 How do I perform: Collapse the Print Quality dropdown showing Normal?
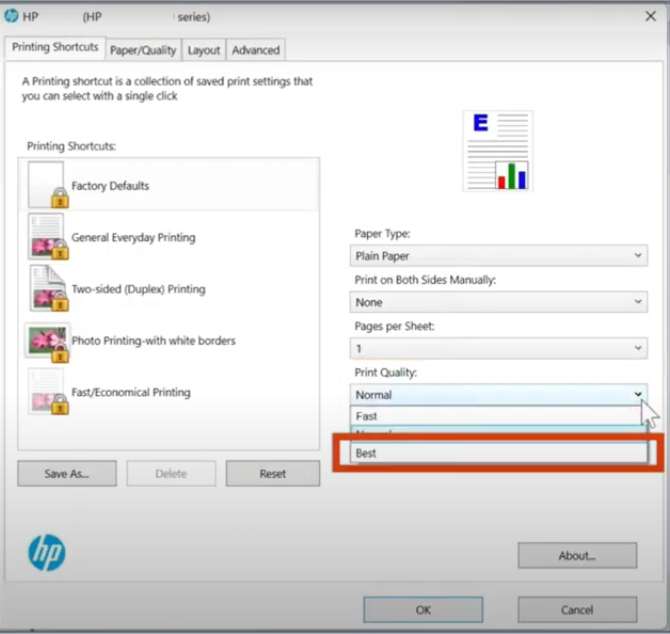498,395
